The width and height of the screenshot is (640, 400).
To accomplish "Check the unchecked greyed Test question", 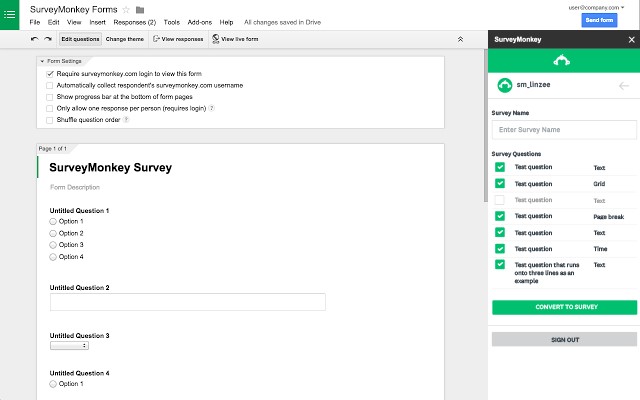I will pyautogui.click(x=500, y=200).
